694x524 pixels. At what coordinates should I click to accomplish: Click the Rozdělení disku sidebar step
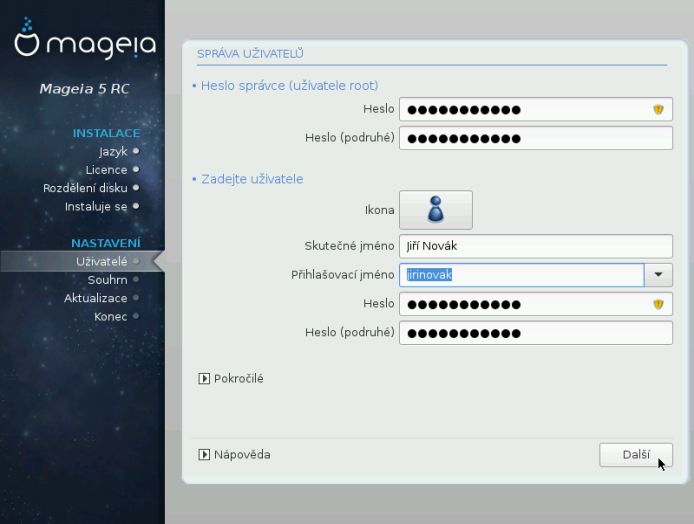(85, 188)
